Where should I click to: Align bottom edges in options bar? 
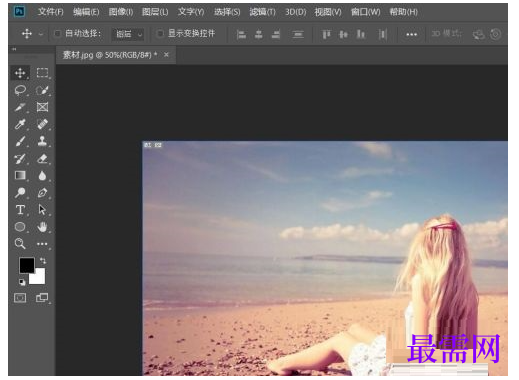pos(361,34)
